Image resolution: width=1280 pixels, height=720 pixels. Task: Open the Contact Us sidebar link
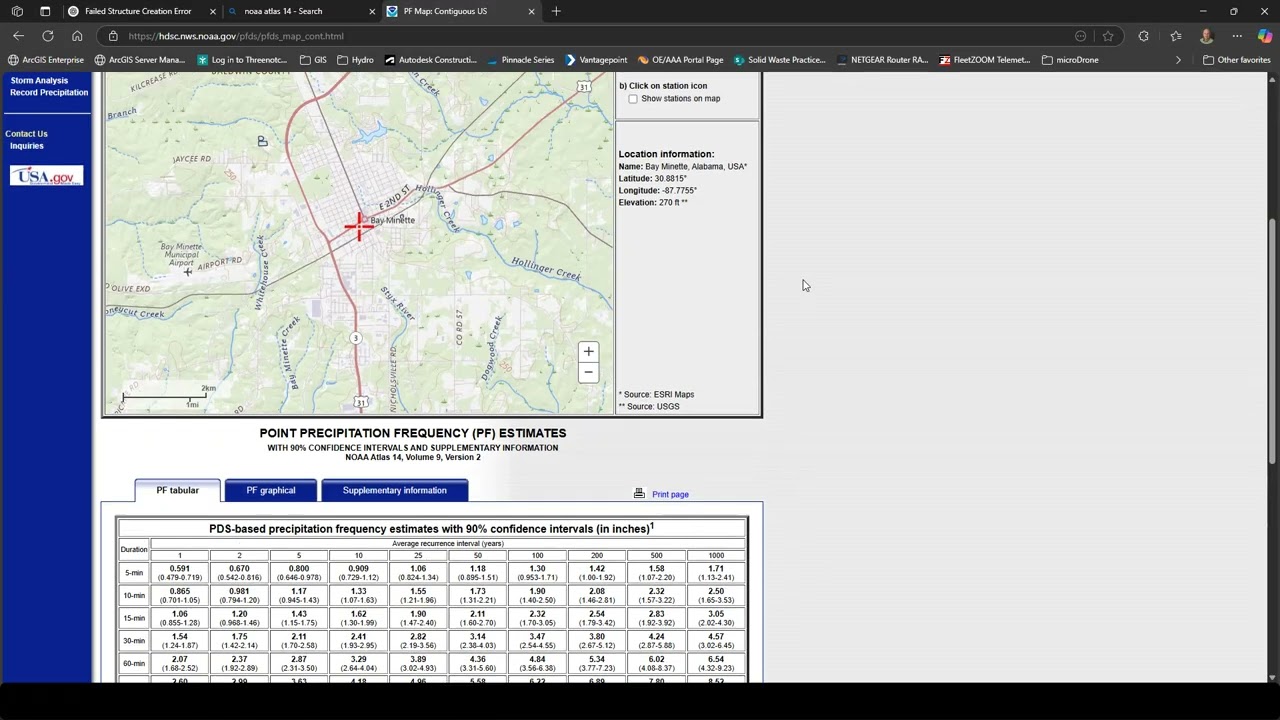tap(26, 133)
